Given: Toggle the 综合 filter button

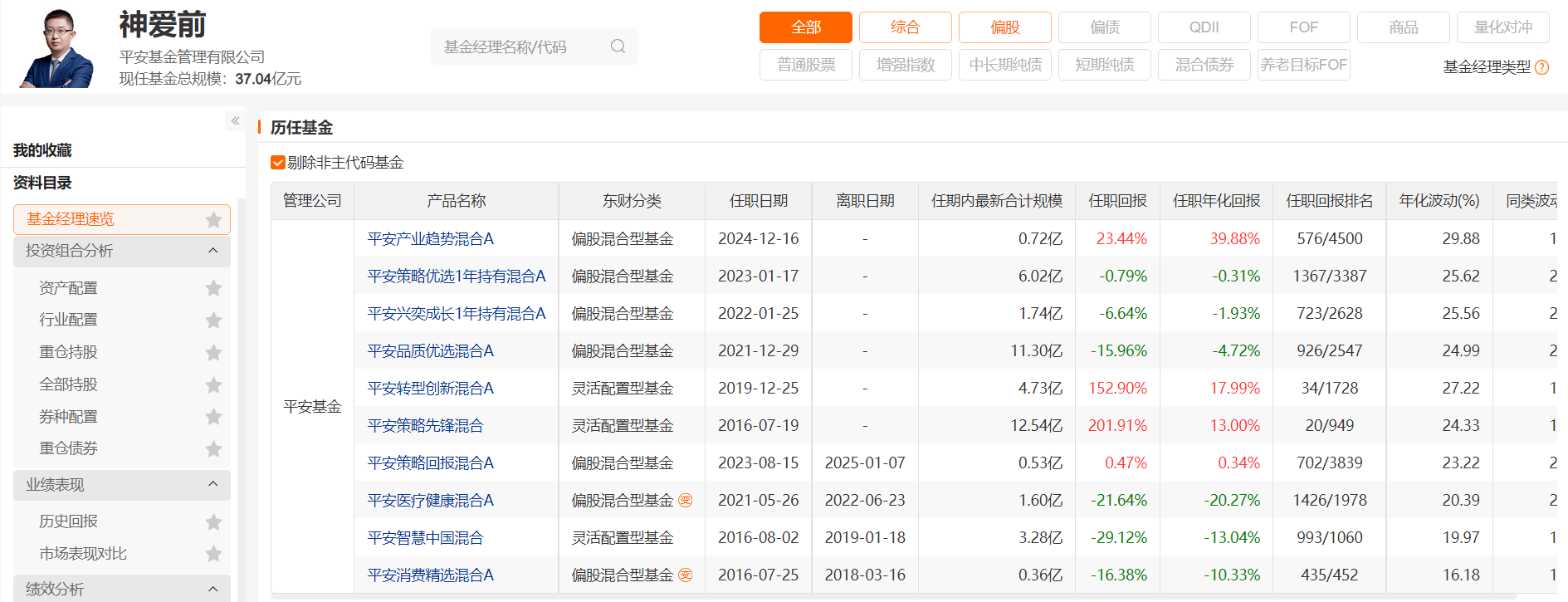Looking at the screenshot, I should 905,27.
